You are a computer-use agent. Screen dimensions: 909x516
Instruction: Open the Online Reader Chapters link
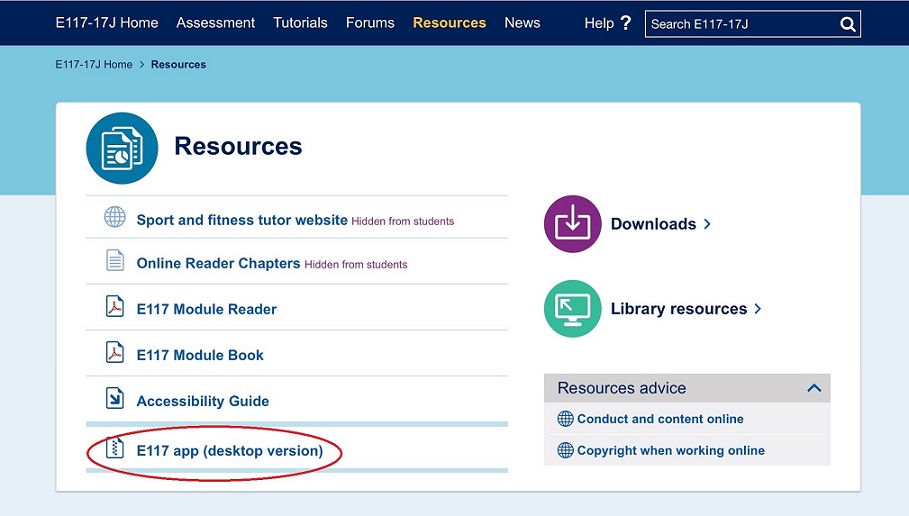pos(219,263)
